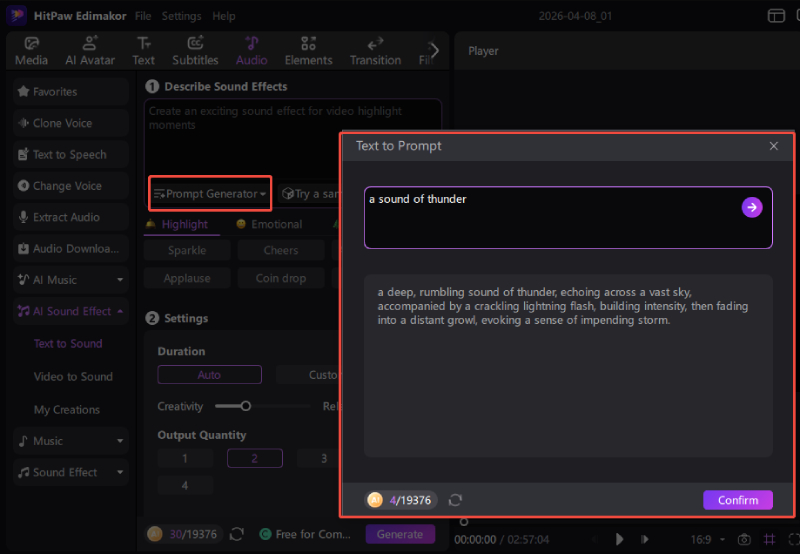Image resolution: width=800 pixels, height=554 pixels.
Task: Toggle the layout icon in title bar
Action: click(x=776, y=16)
